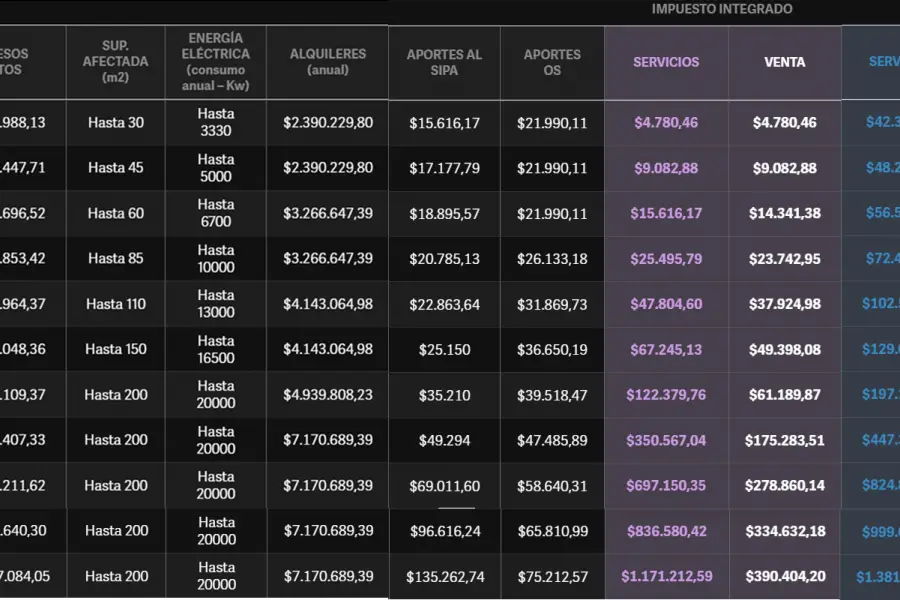Click the IMPUESTO INTEGRADO header

722,9
